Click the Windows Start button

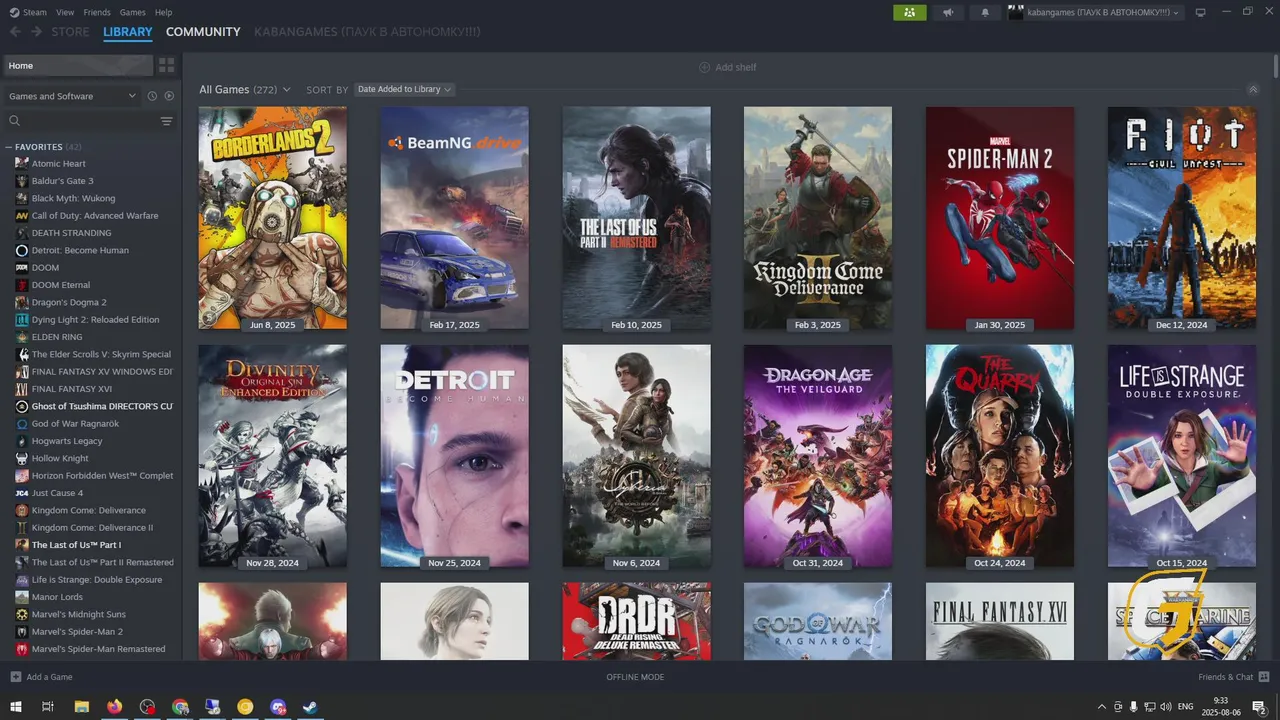point(16,707)
